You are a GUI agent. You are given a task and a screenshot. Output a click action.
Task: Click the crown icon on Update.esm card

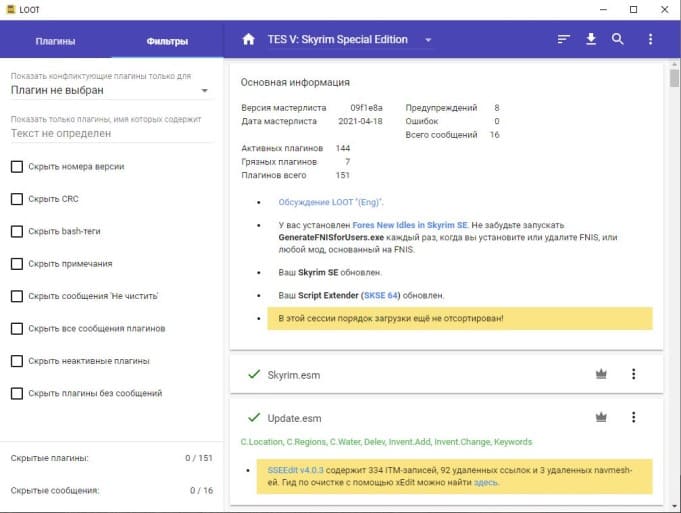pyautogui.click(x=601, y=418)
